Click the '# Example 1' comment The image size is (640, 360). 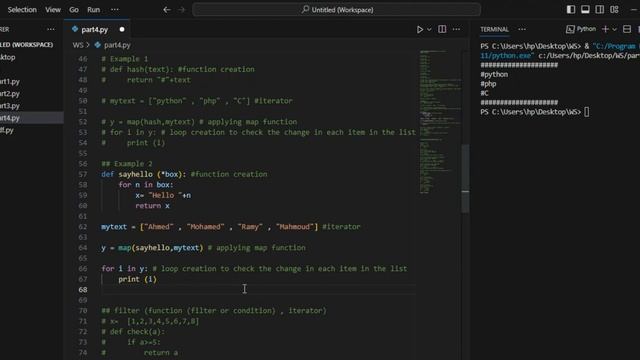[124, 59]
